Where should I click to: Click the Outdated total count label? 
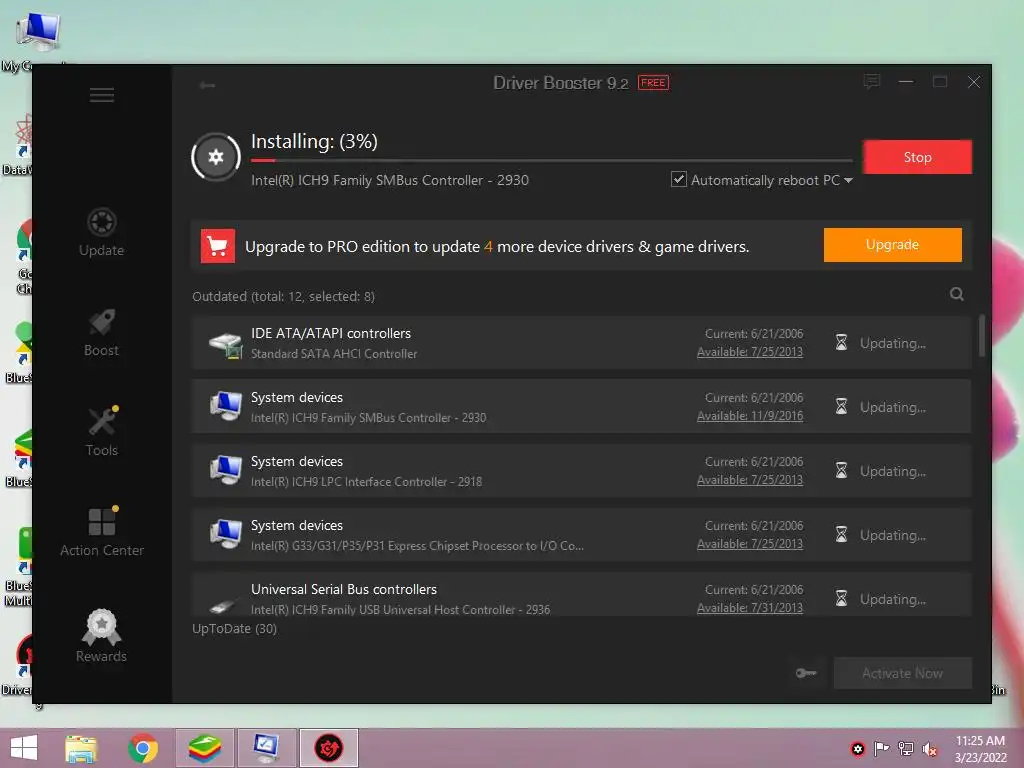283,296
